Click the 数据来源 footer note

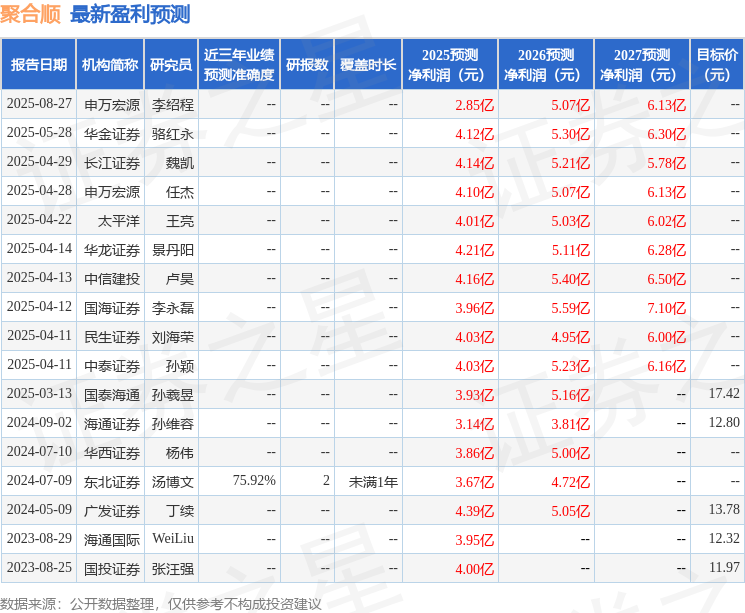(x=161, y=604)
